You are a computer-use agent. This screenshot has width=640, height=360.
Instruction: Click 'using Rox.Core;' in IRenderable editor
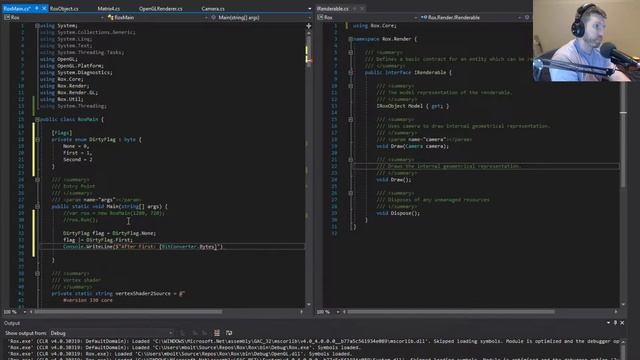(x=374, y=26)
